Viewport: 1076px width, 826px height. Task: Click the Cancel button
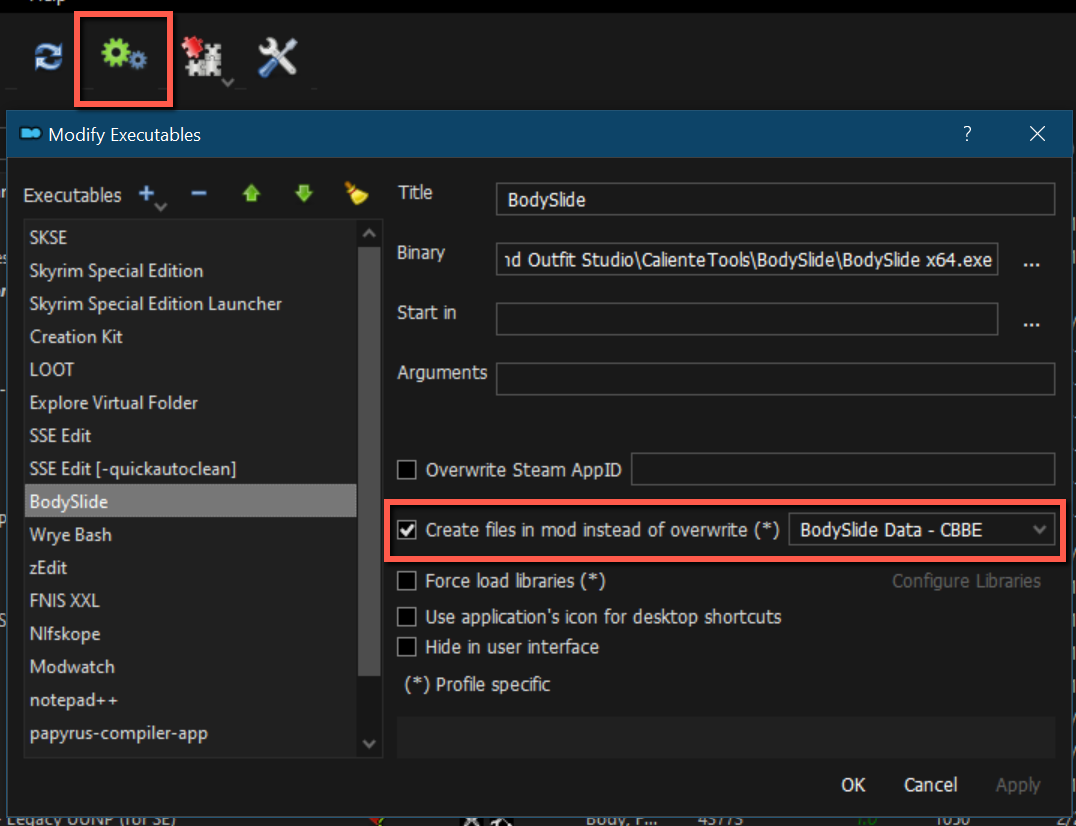[931, 785]
